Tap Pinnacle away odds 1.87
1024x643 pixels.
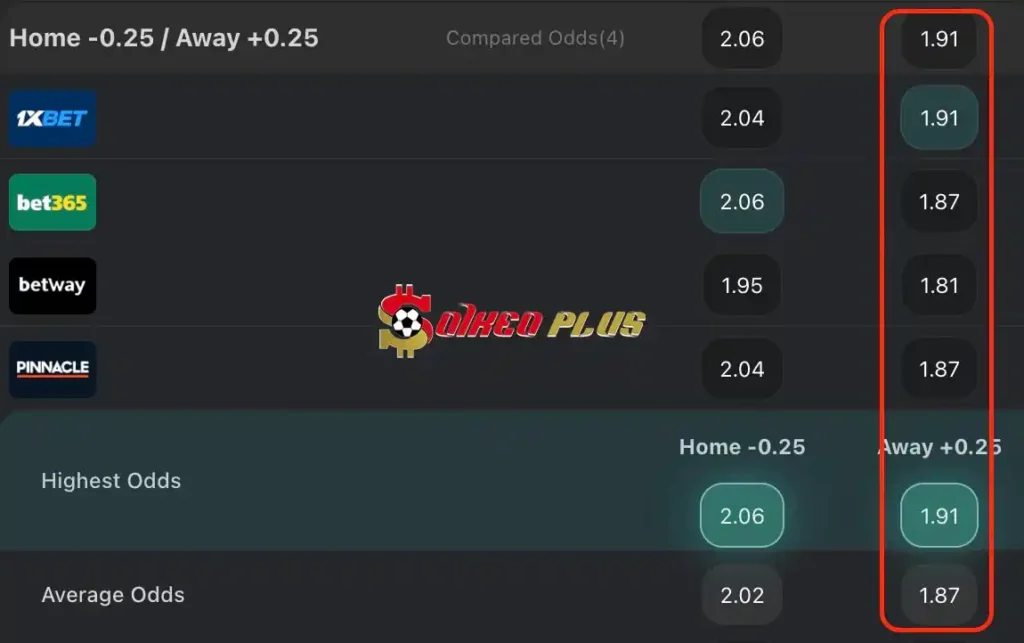coord(939,369)
